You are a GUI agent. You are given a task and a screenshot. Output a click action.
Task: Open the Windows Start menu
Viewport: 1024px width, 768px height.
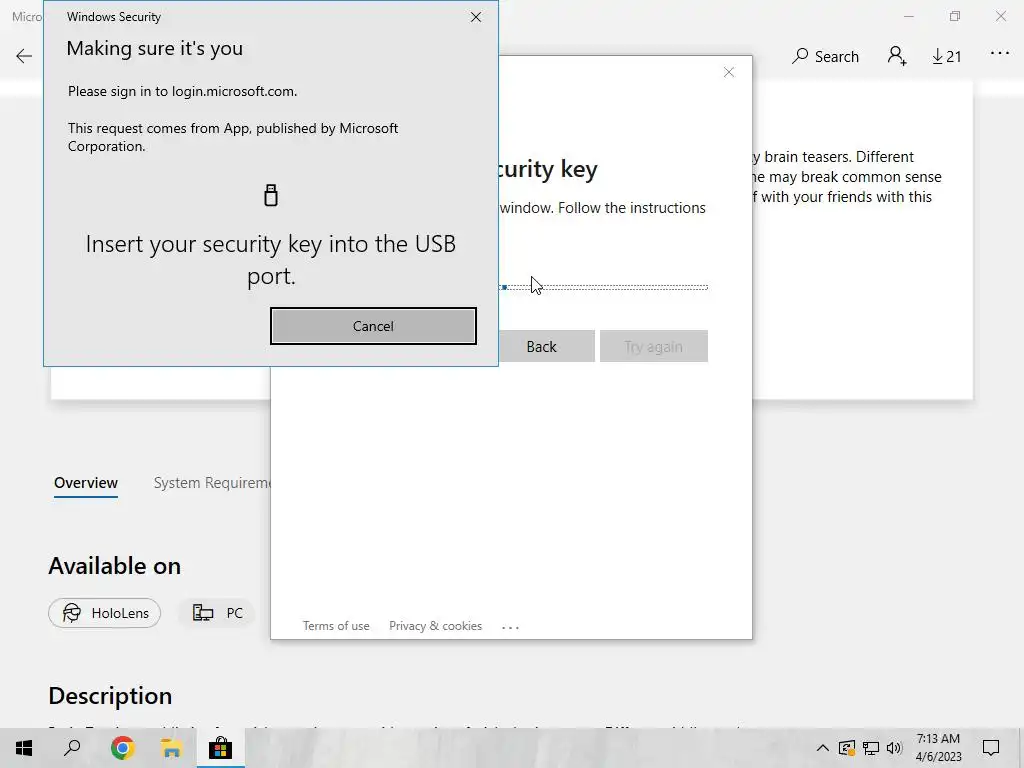pyautogui.click(x=24, y=748)
